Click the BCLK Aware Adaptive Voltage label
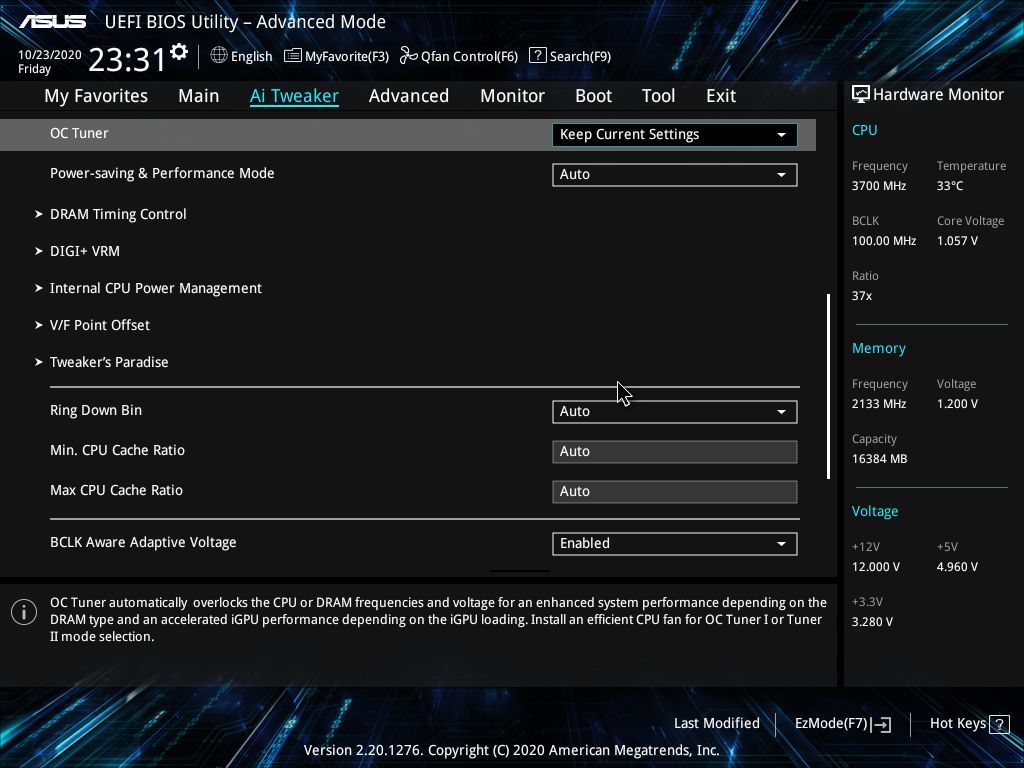Screen dimensions: 1024x768 (143, 542)
